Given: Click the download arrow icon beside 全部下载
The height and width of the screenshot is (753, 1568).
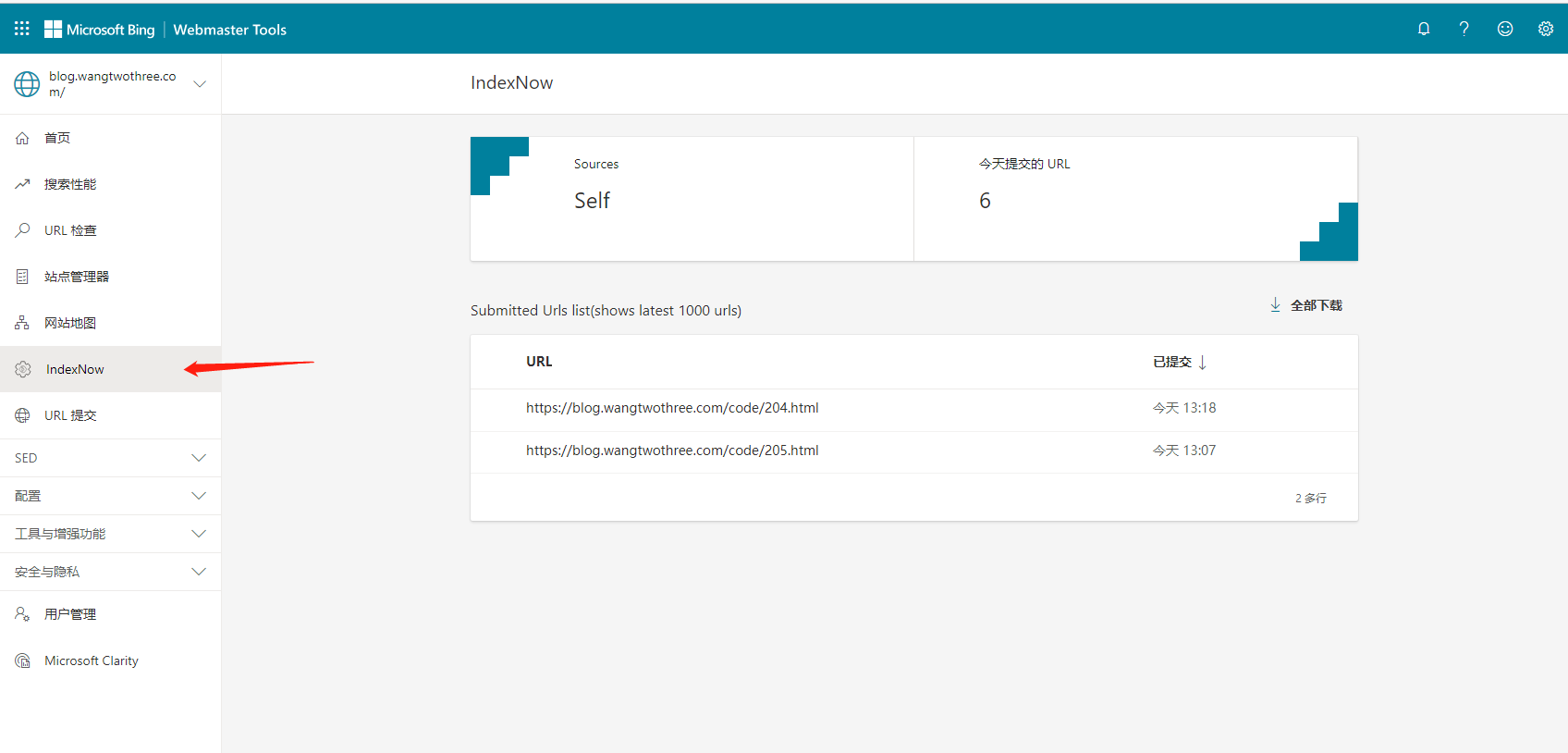Looking at the screenshot, I should (x=1275, y=304).
